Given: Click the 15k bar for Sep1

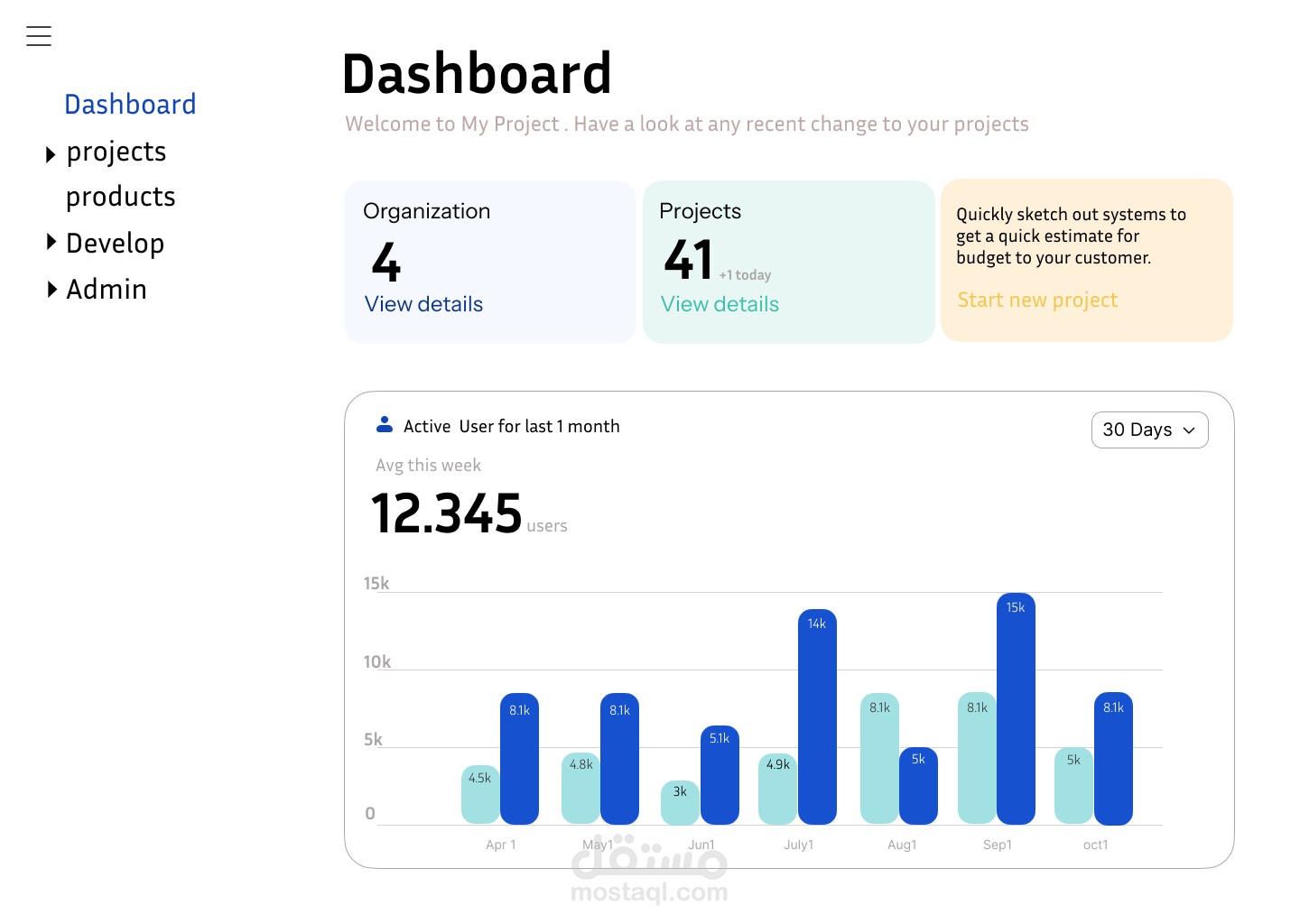Looking at the screenshot, I should click(1015, 708).
